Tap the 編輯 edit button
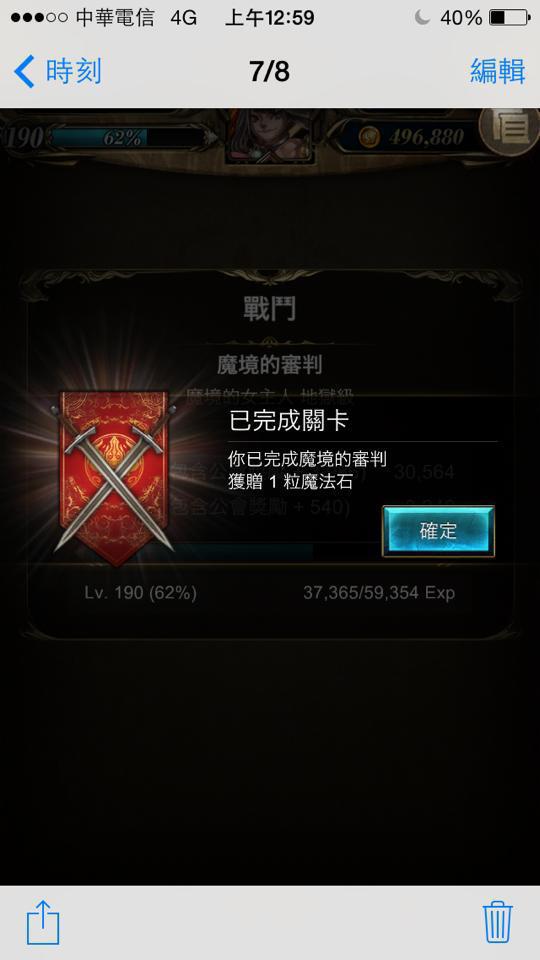This screenshot has width=540, height=960. pyautogui.click(x=497, y=72)
